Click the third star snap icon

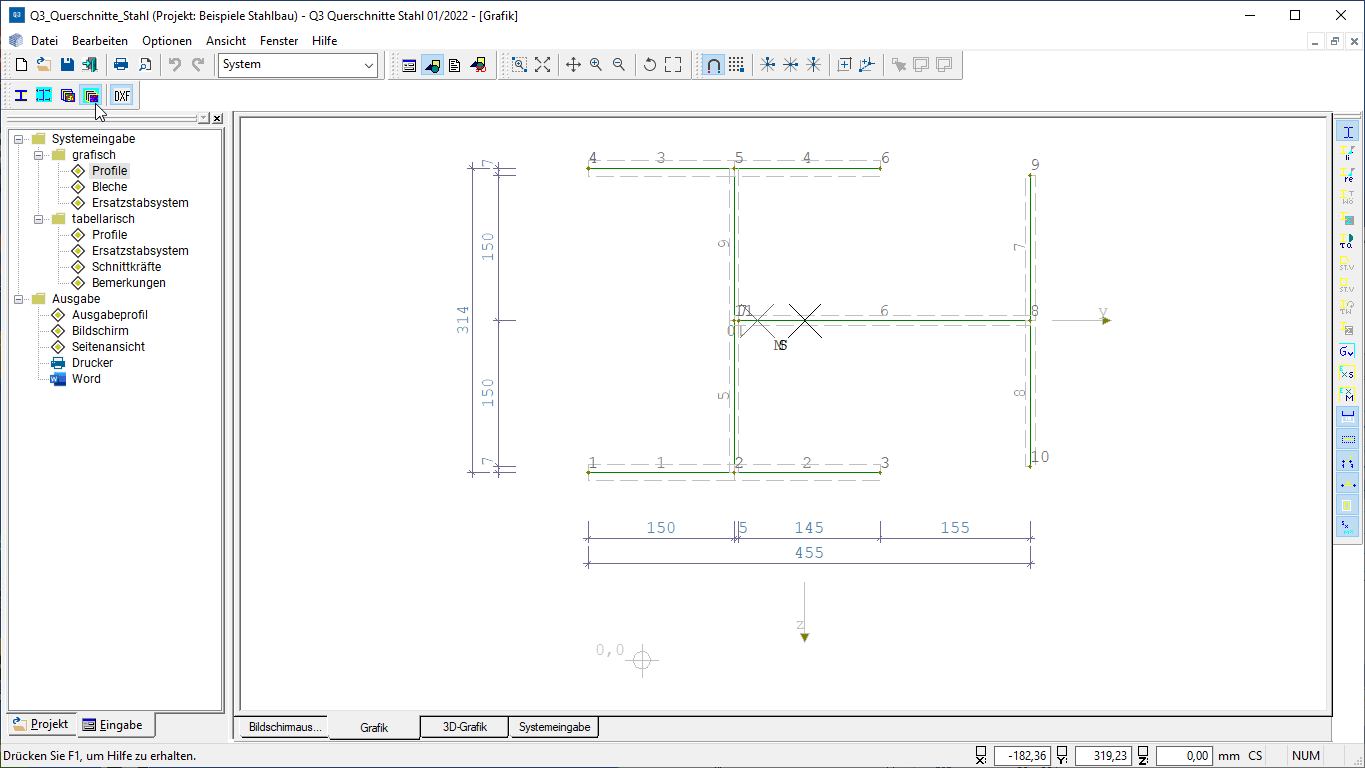coord(813,64)
